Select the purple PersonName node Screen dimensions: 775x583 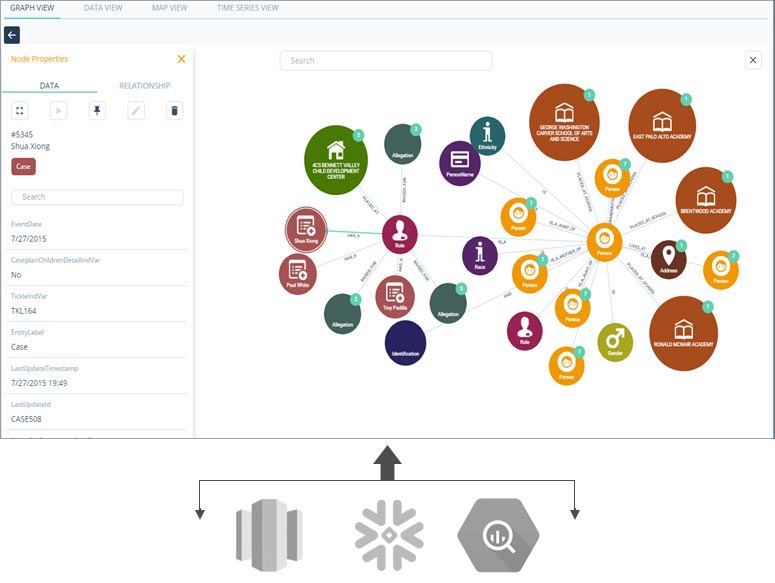pos(460,164)
